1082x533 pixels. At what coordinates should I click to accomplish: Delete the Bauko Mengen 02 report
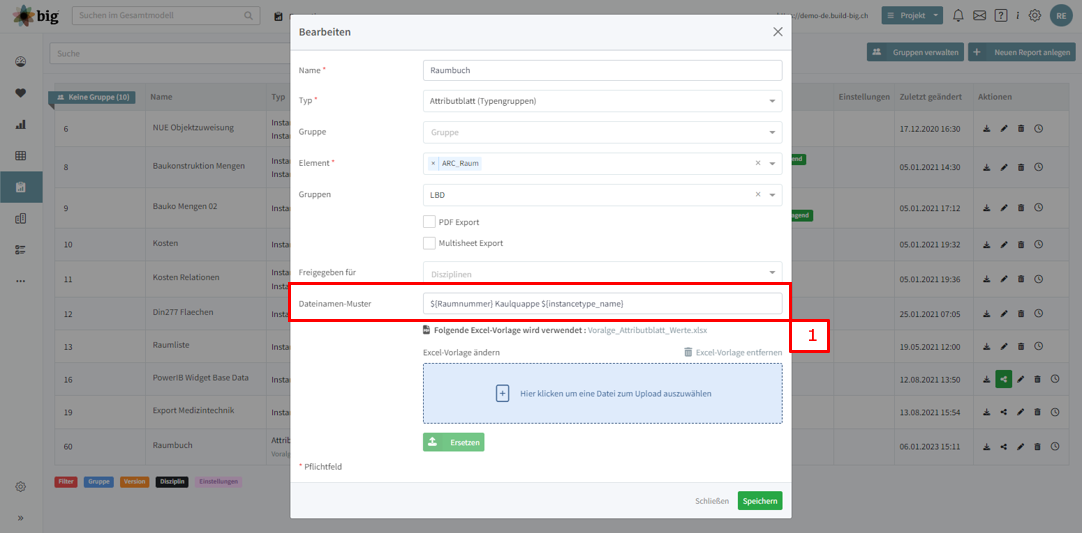coord(1021,206)
